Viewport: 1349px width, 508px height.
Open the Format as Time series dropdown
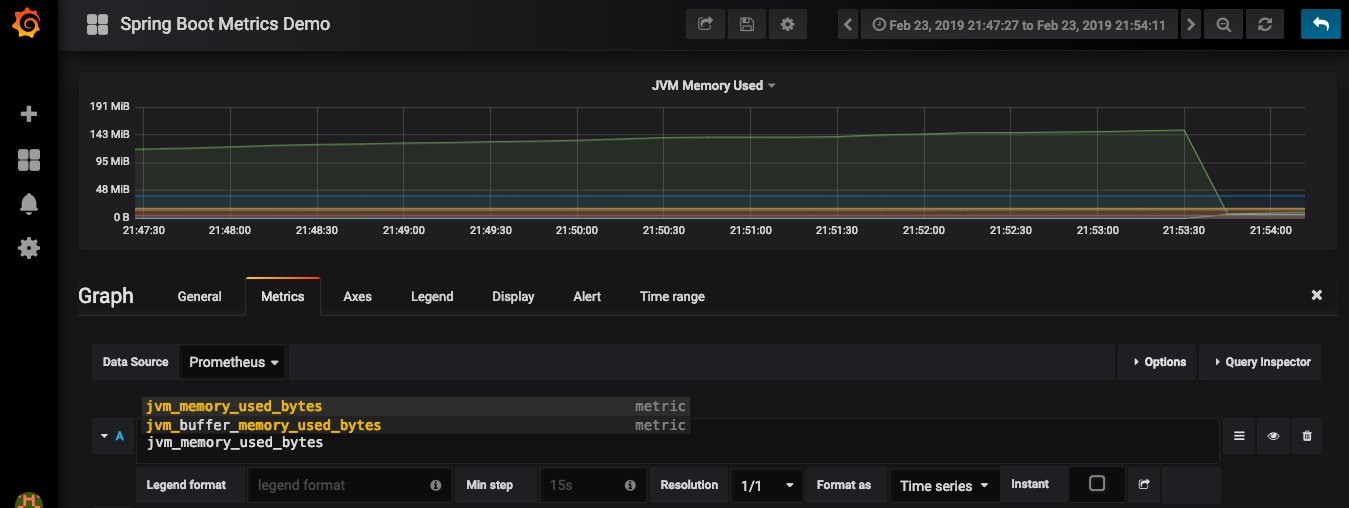point(944,485)
